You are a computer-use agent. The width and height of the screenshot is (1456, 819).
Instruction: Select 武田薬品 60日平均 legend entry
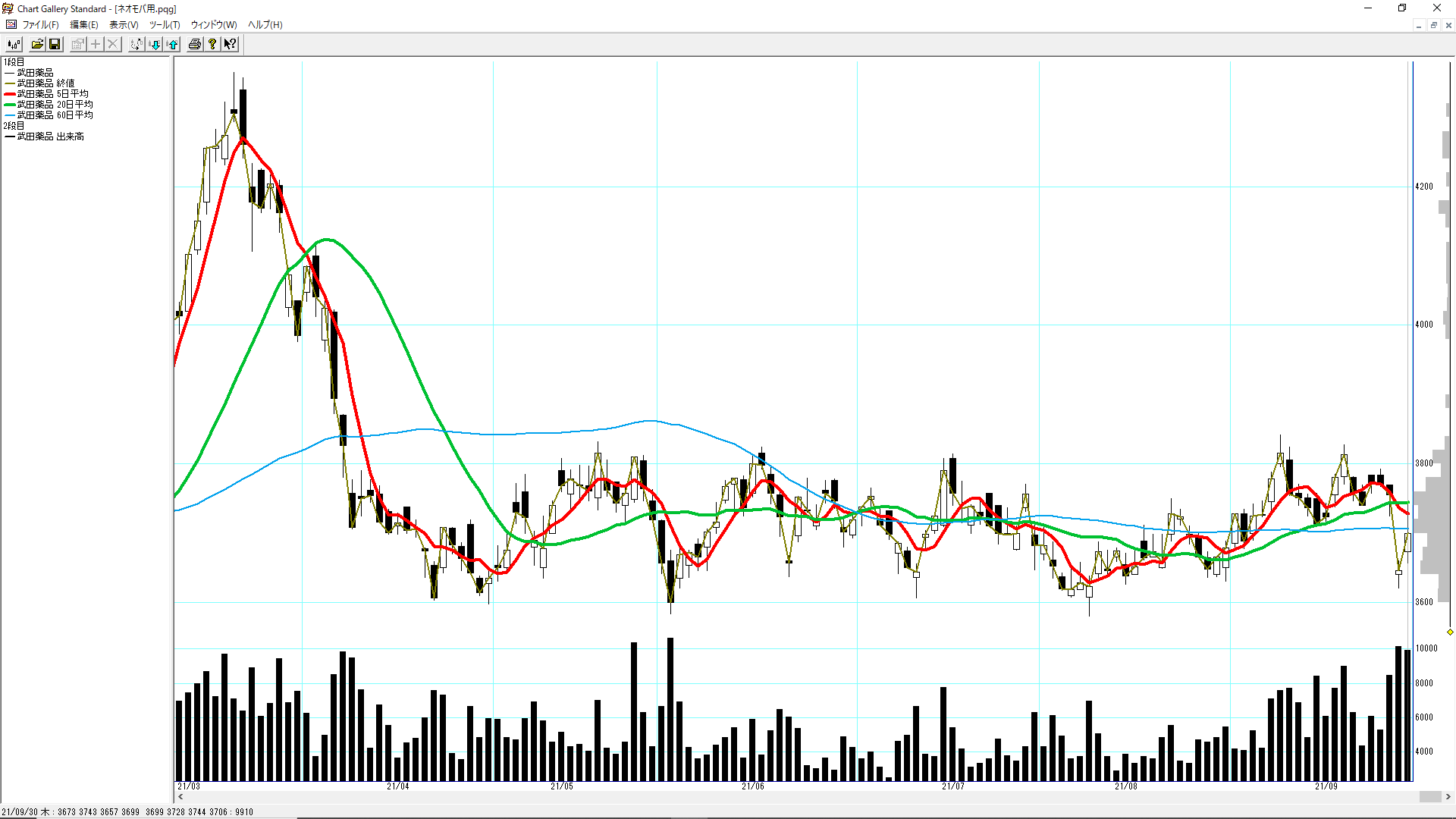tap(55, 115)
